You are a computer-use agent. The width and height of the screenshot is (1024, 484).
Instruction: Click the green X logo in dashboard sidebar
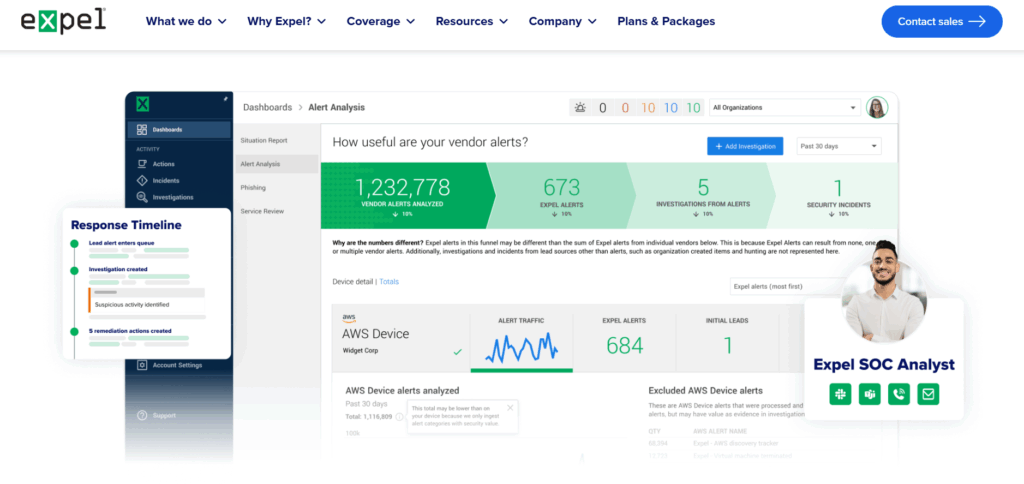coord(142,104)
